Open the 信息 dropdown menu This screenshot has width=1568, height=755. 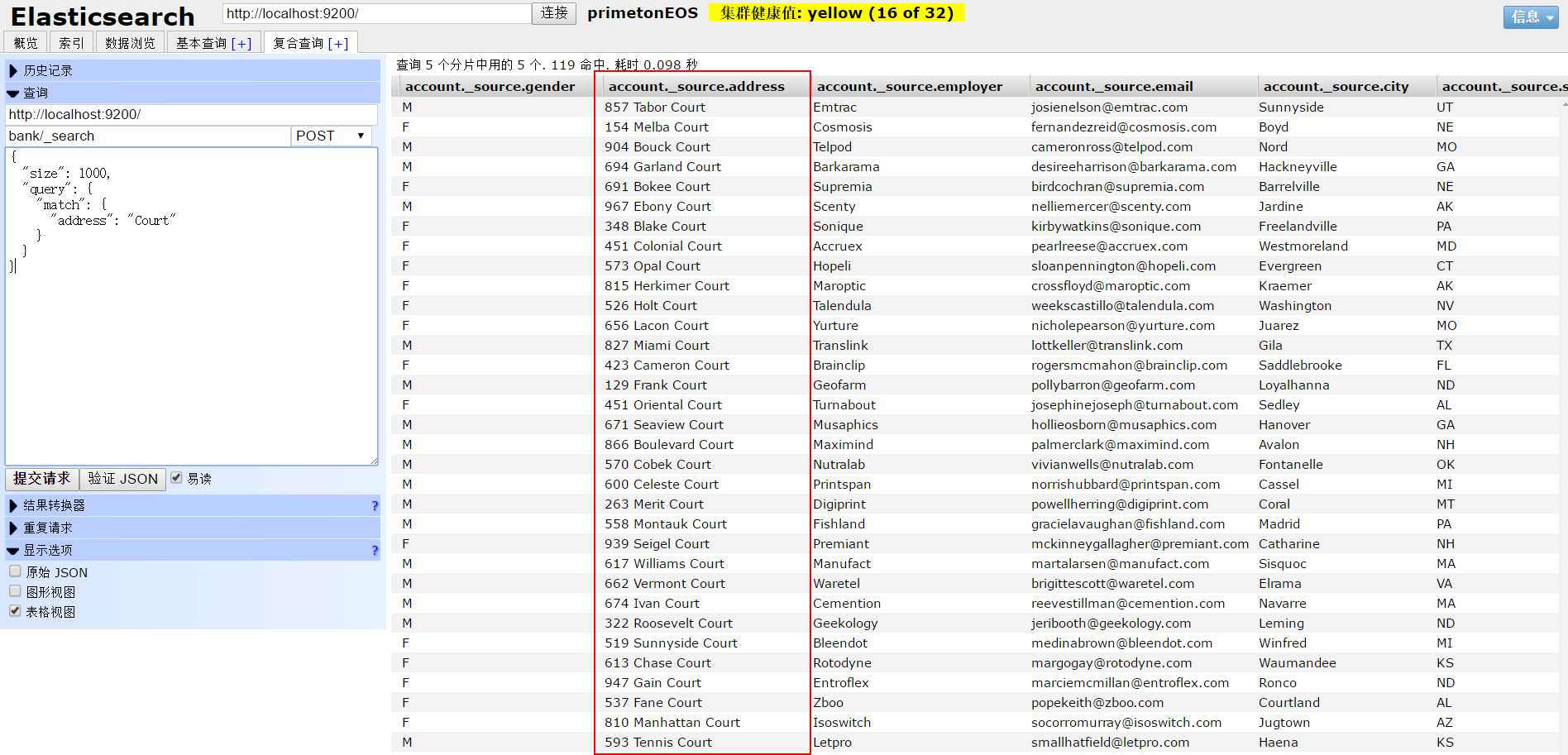click(x=1531, y=17)
